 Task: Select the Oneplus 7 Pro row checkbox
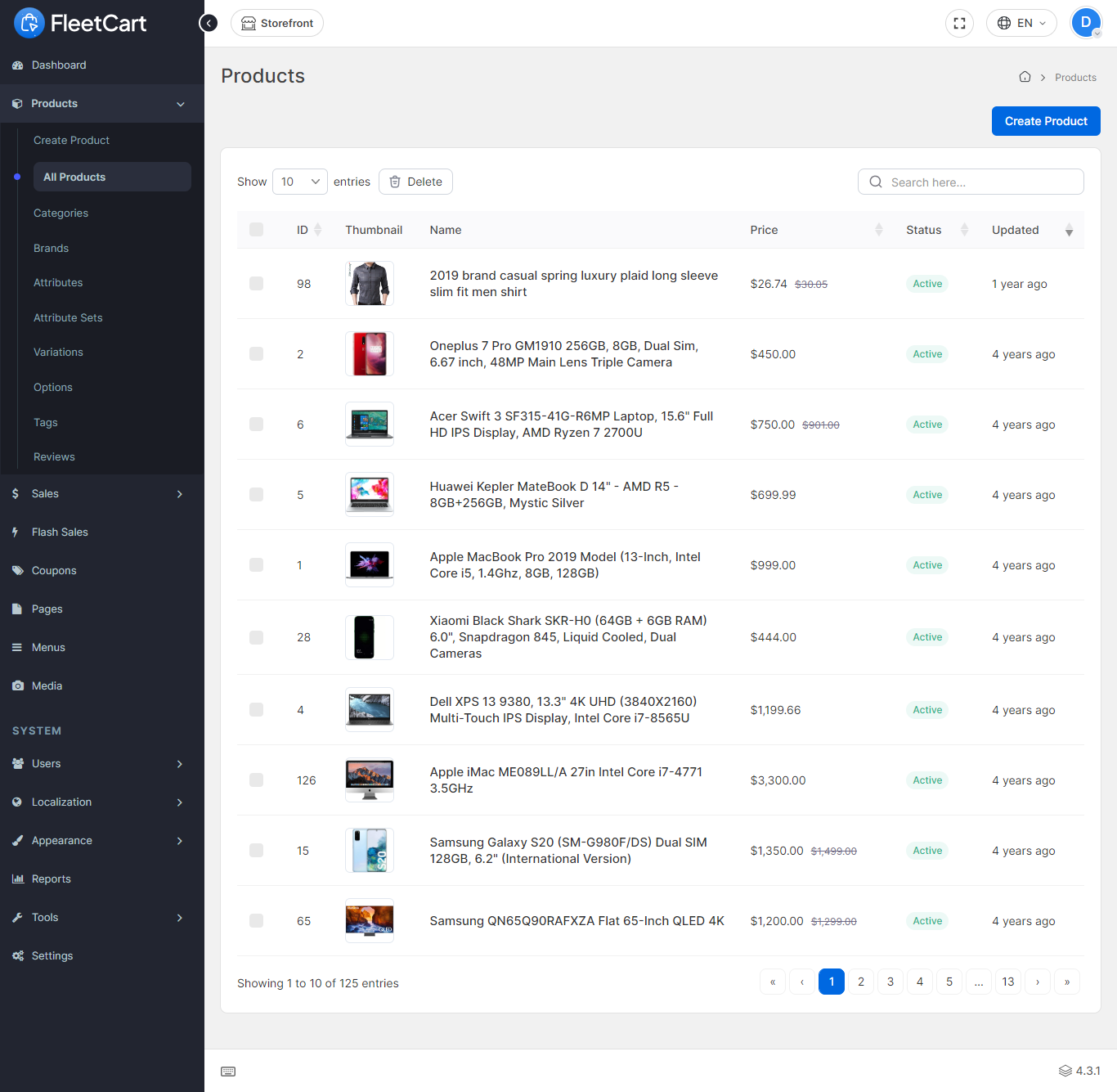256,354
